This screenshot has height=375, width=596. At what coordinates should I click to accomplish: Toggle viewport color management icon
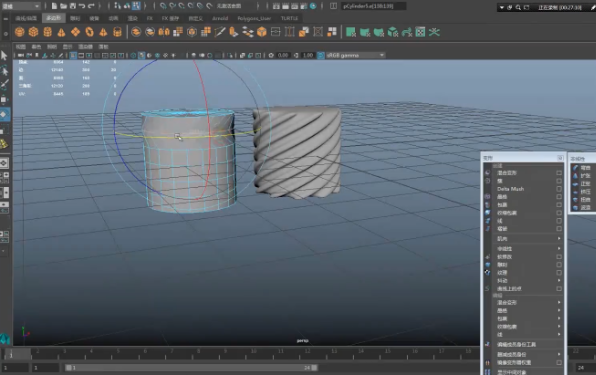click(321, 55)
